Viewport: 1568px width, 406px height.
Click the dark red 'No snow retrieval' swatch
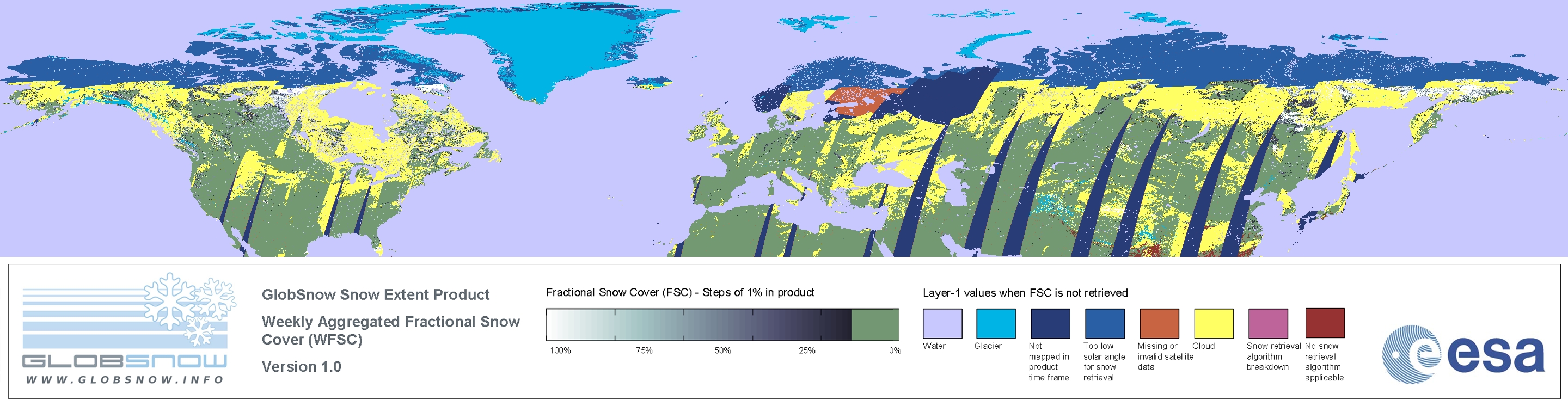coord(1325,323)
